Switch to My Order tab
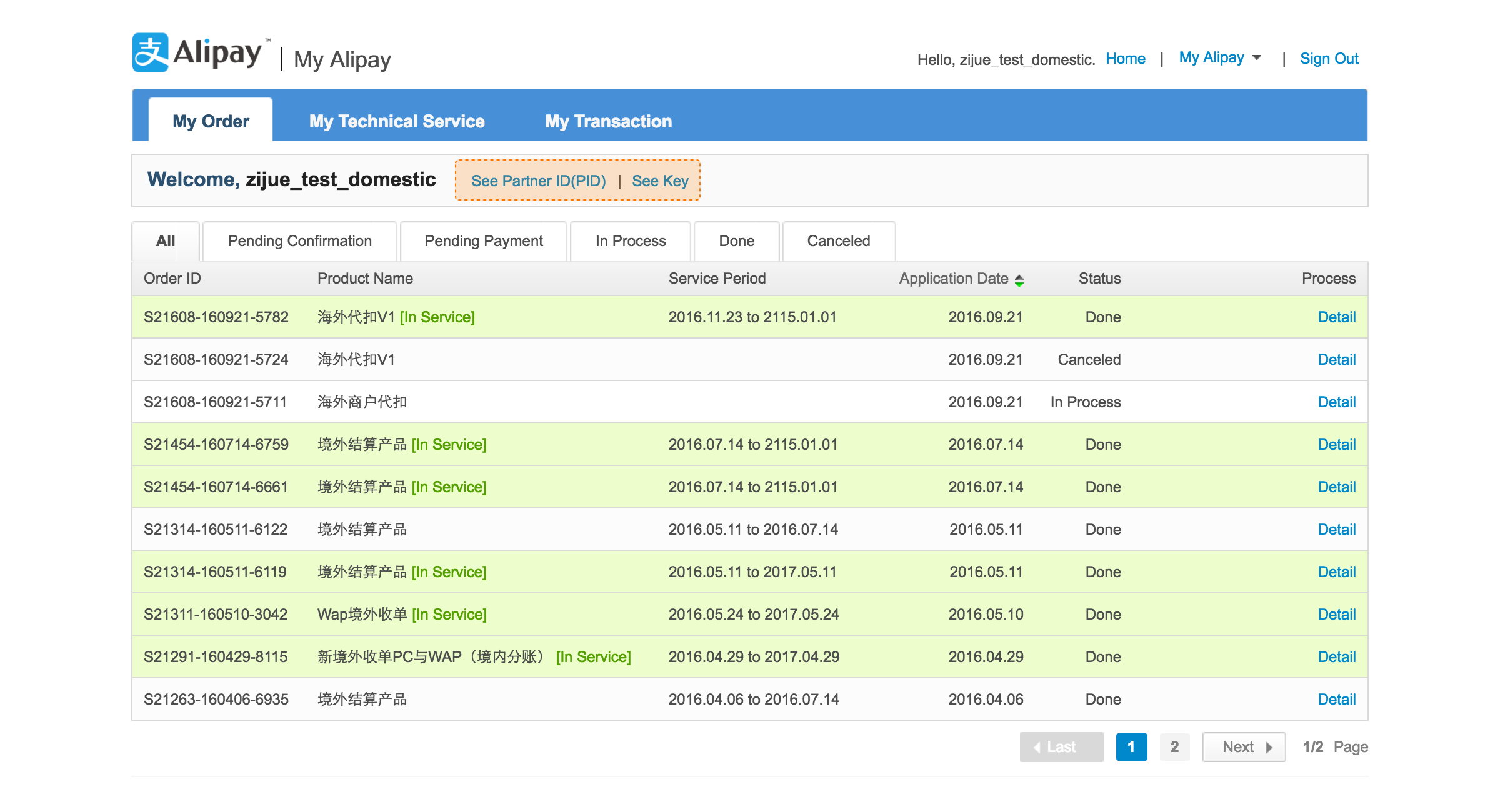The width and height of the screenshot is (1500, 812). pos(211,121)
